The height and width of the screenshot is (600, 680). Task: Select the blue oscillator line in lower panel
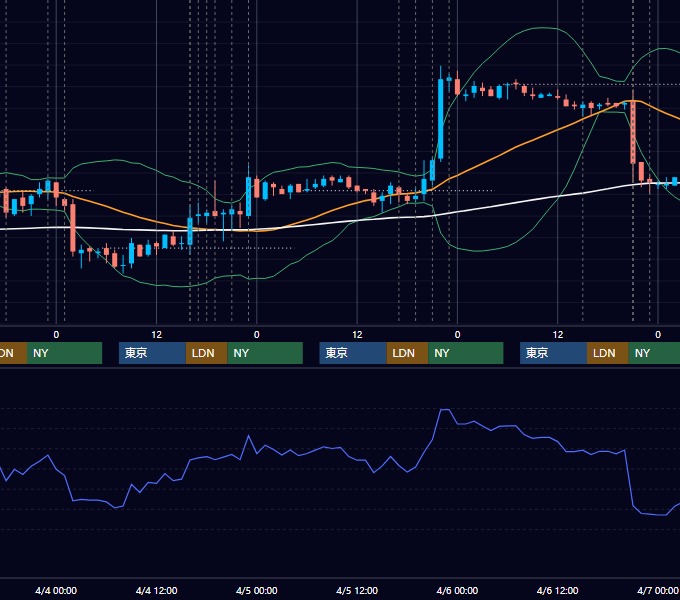[338, 448]
